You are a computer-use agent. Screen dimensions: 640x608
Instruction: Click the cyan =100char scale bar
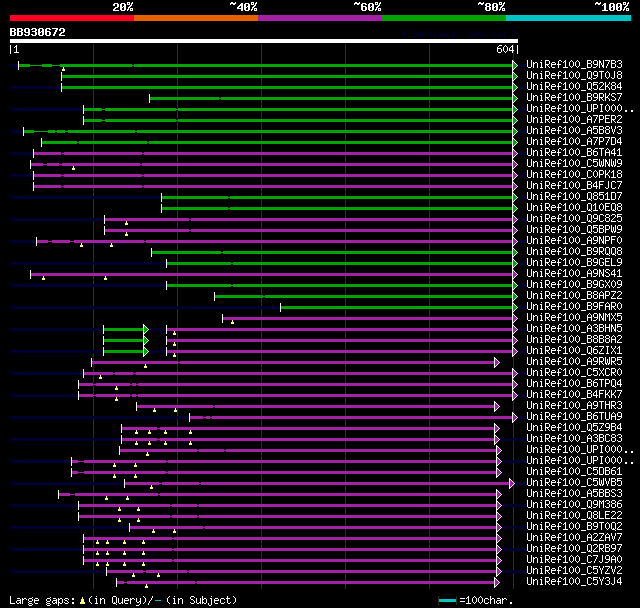click(447, 601)
